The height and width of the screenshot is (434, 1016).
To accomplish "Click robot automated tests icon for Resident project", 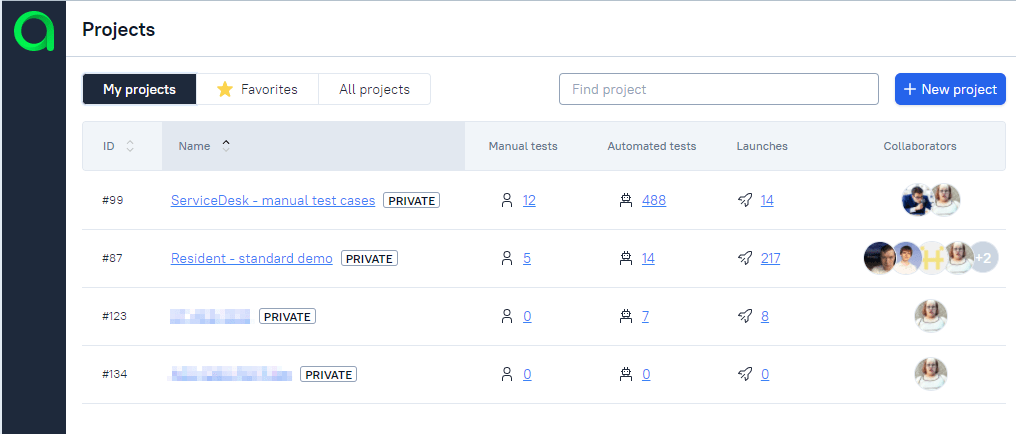I will [x=626, y=258].
